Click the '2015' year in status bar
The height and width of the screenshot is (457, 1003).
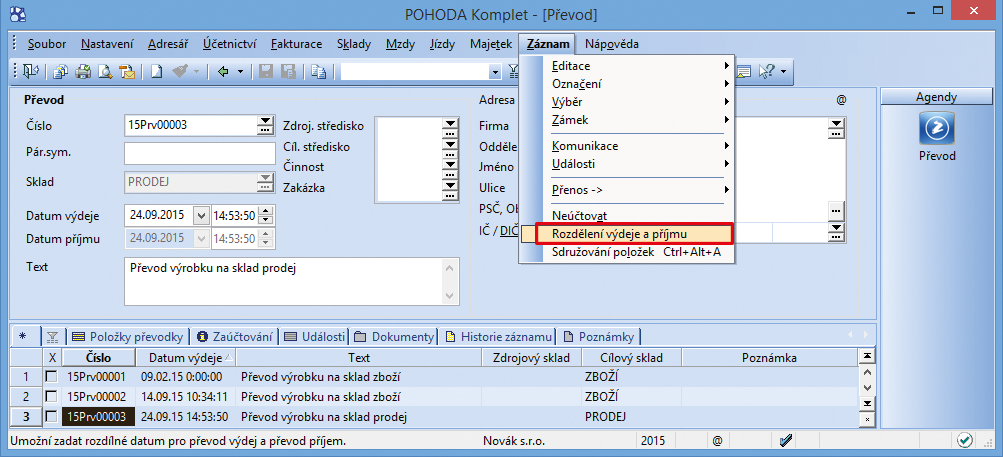pyautogui.click(x=654, y=440)
